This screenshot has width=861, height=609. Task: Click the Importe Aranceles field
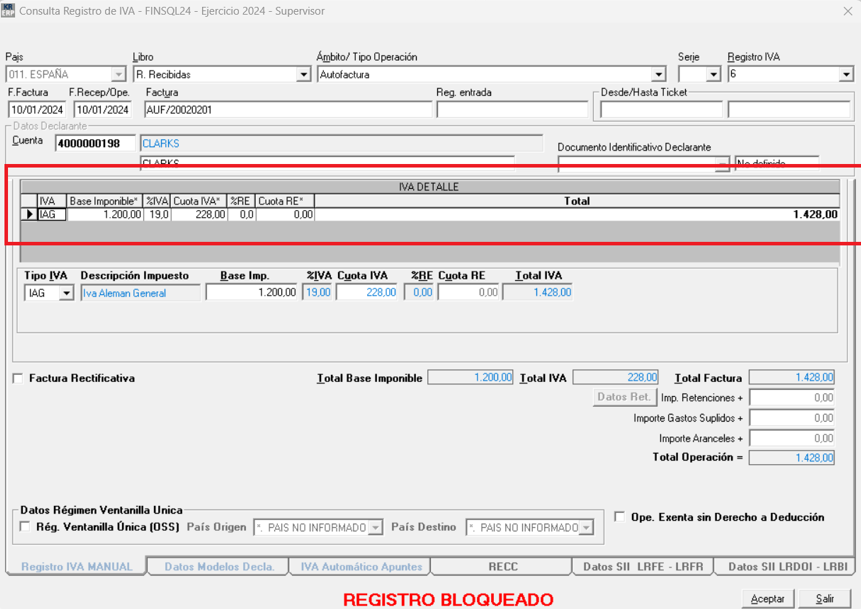pos(792,438)
